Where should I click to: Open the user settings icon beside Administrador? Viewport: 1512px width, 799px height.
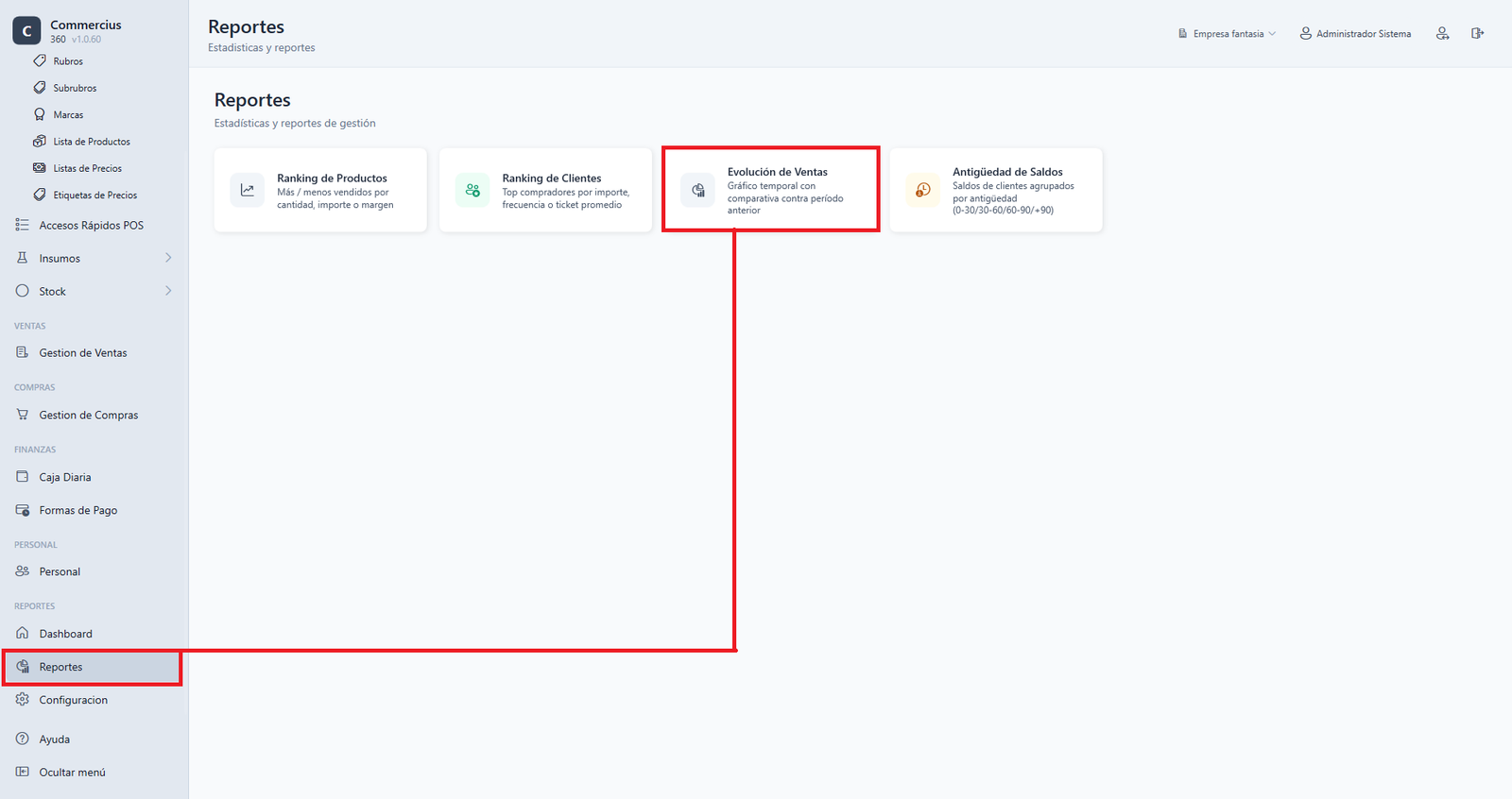1442,33
